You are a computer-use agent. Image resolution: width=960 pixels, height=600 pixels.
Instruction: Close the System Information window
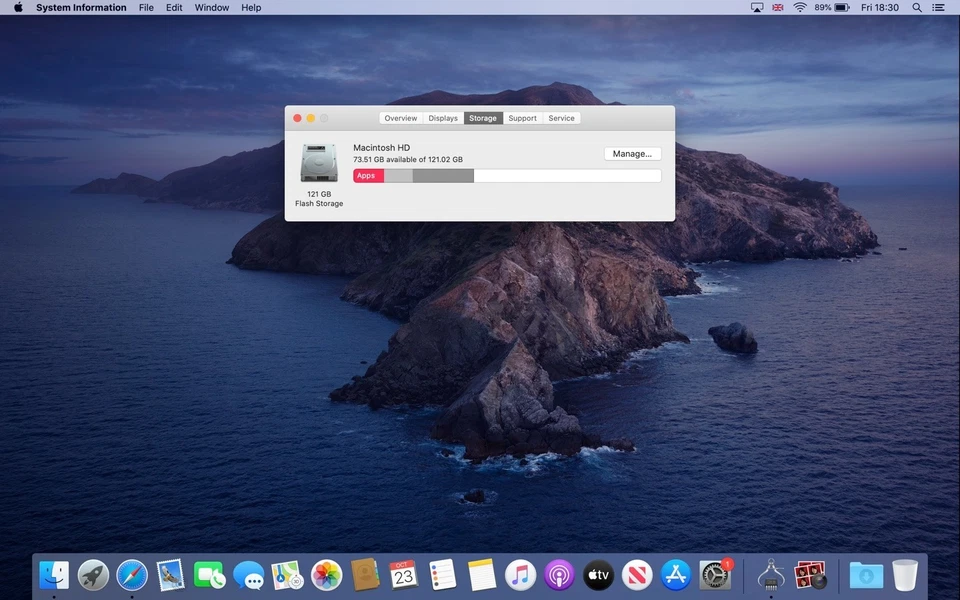297,118
